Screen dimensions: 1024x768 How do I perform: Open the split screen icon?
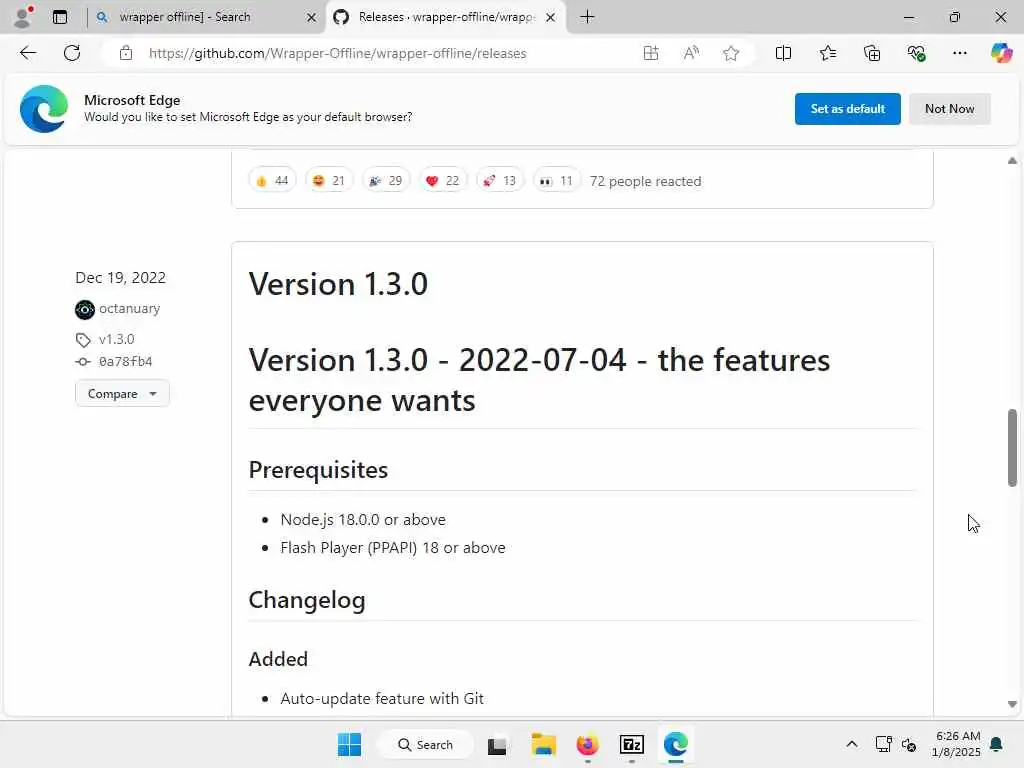coord(783,53)
